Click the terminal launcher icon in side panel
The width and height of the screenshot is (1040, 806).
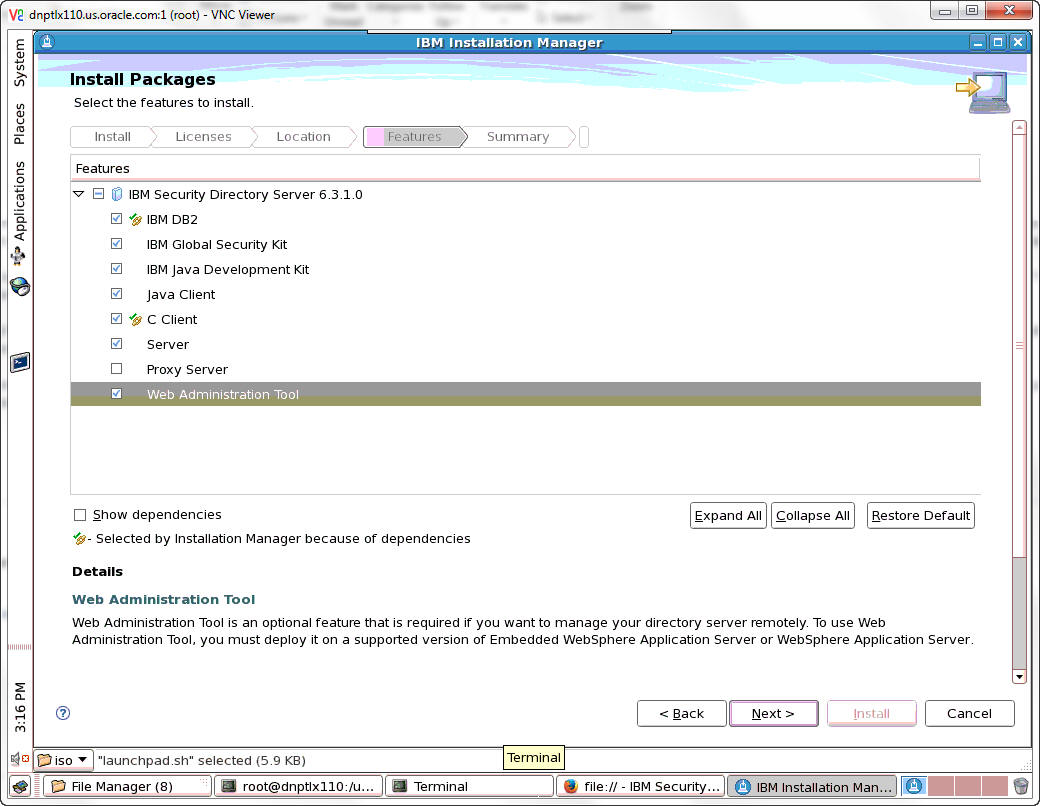(20, 362)
